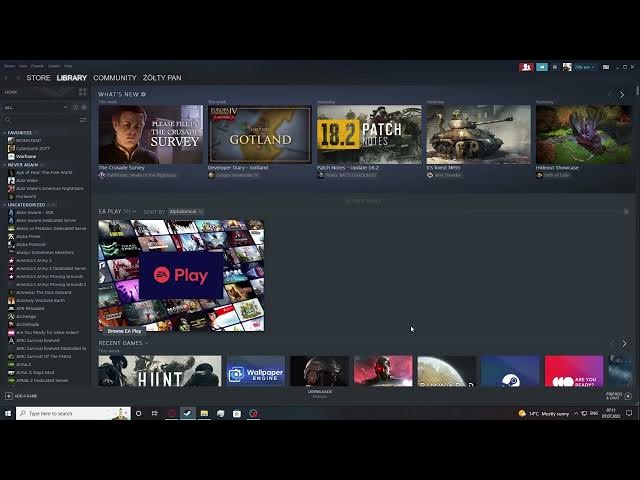This screenshot has width=640, height=480.
Task: Open Windows Start menu
Action: point(8,413)
